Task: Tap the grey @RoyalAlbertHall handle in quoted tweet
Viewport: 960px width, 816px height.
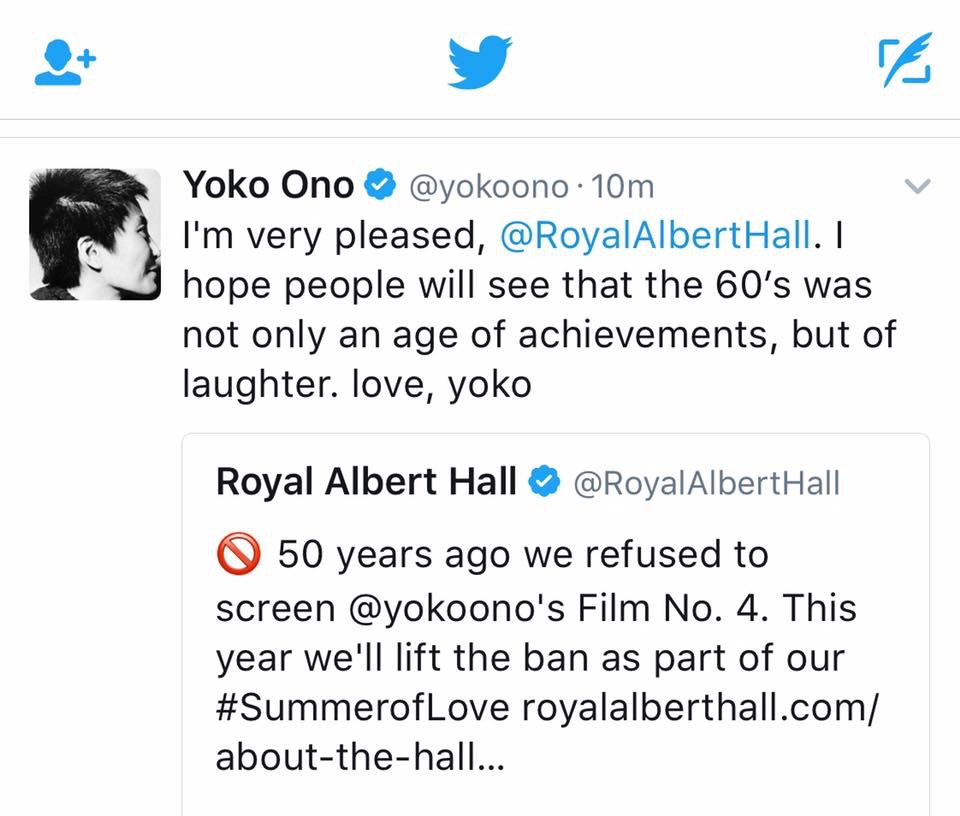Action: click(x=706, y=484)
